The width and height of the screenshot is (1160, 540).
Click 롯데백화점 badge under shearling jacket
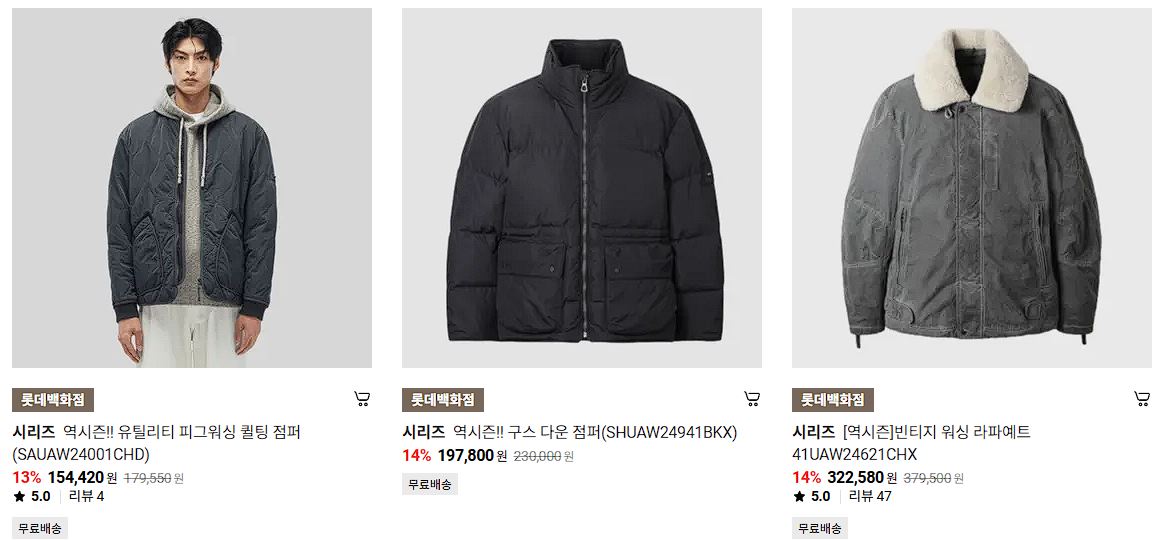coord(832,400)
